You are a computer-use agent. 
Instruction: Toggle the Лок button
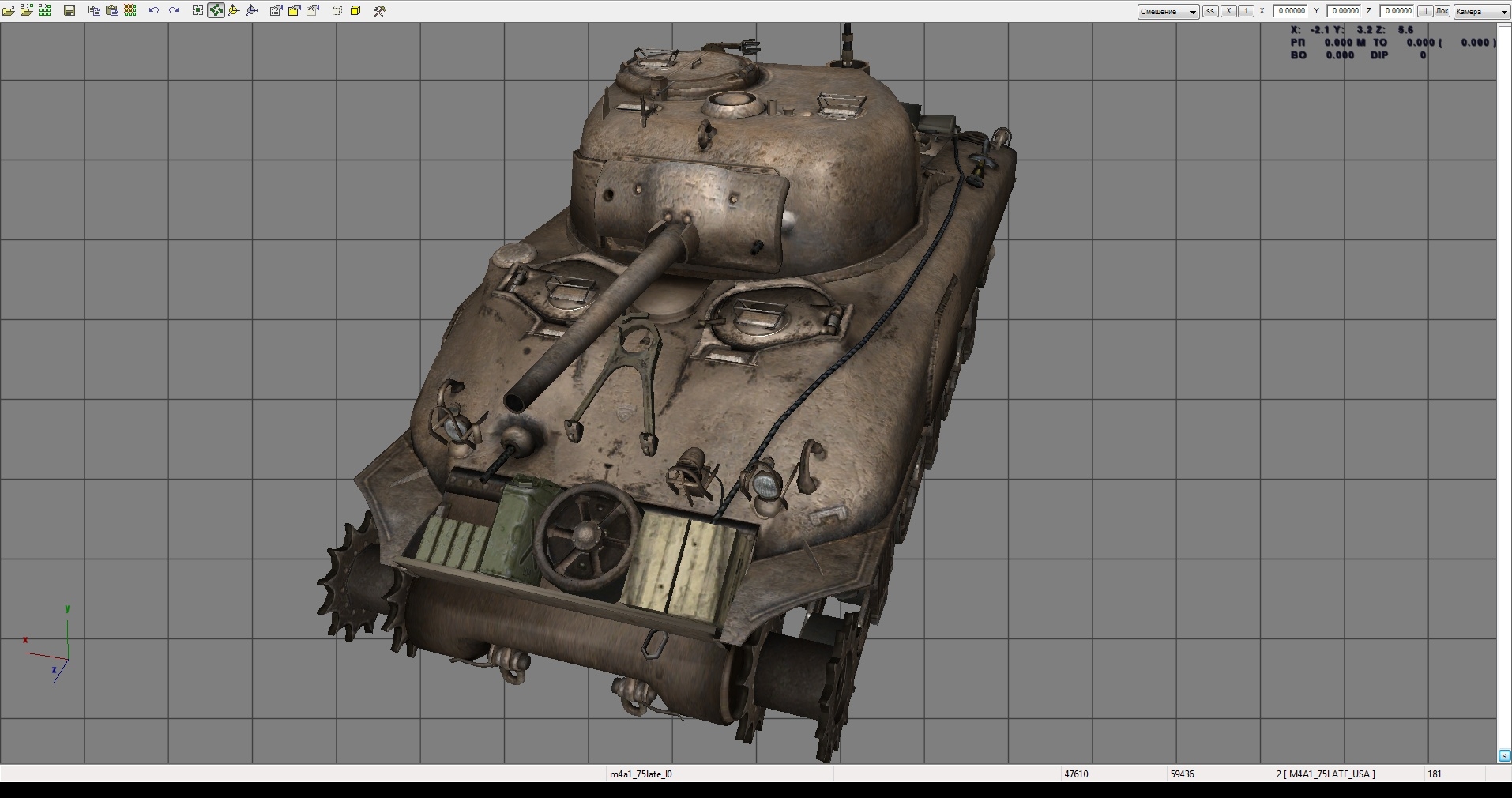pos(1442,11)
